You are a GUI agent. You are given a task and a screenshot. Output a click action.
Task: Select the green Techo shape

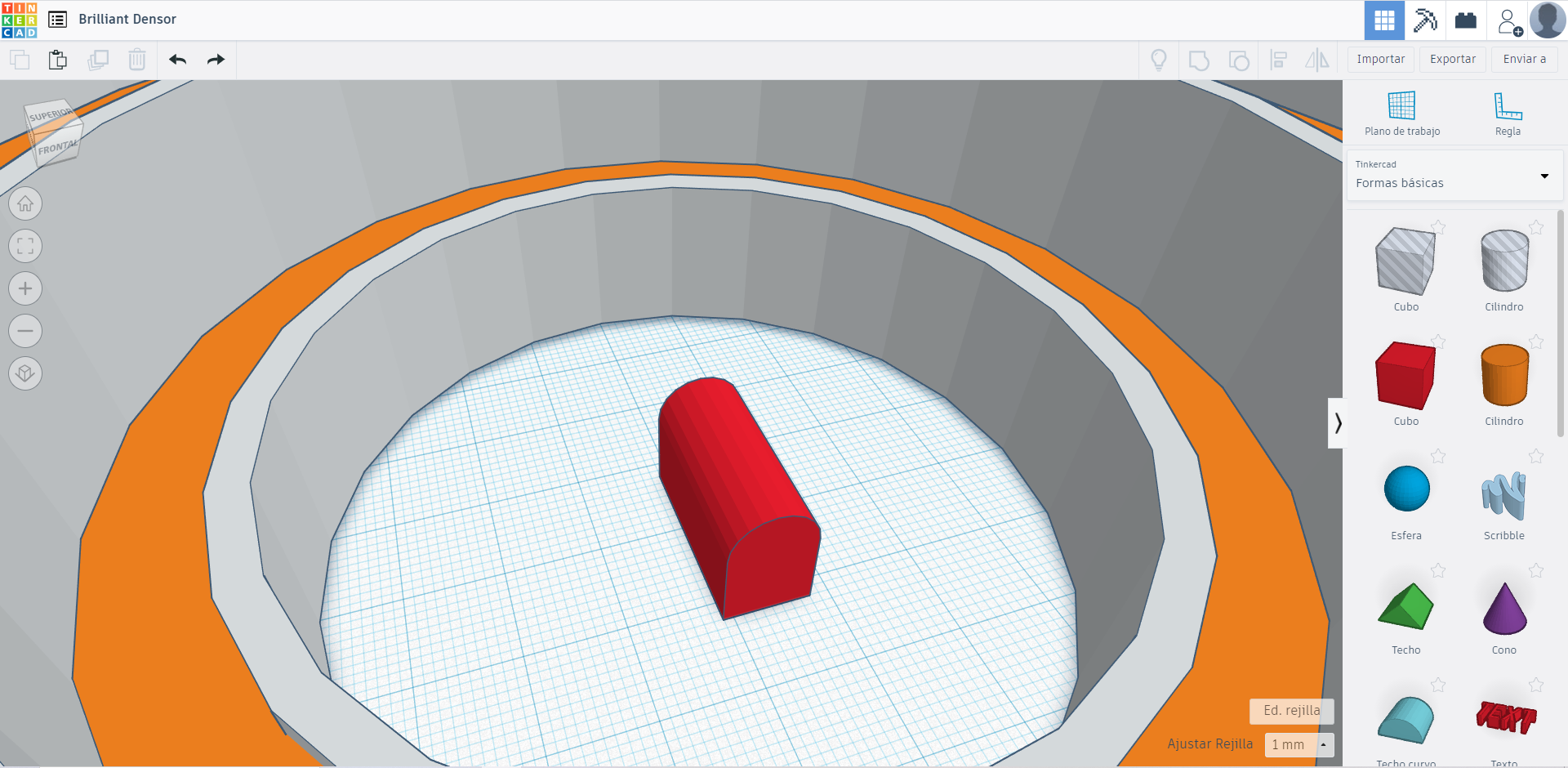point(1405,606)
